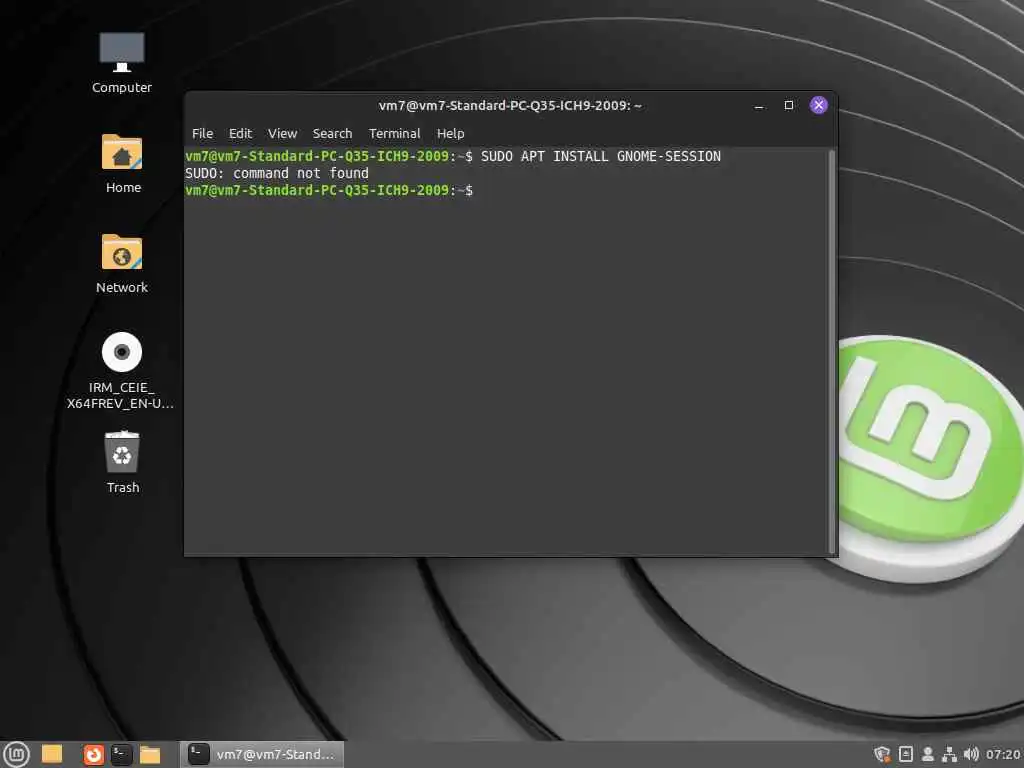Select the Home folder desktop icon
Image resolution: width=1024 pixels, height=768 pixels.
[x=122, y=163]
